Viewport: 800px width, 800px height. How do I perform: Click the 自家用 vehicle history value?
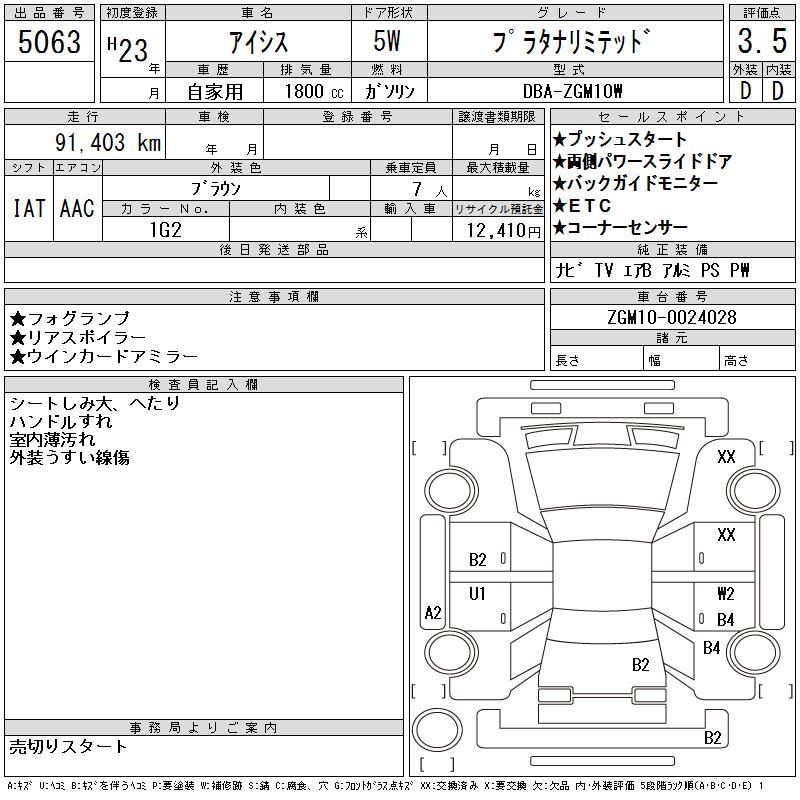[215, 92]
